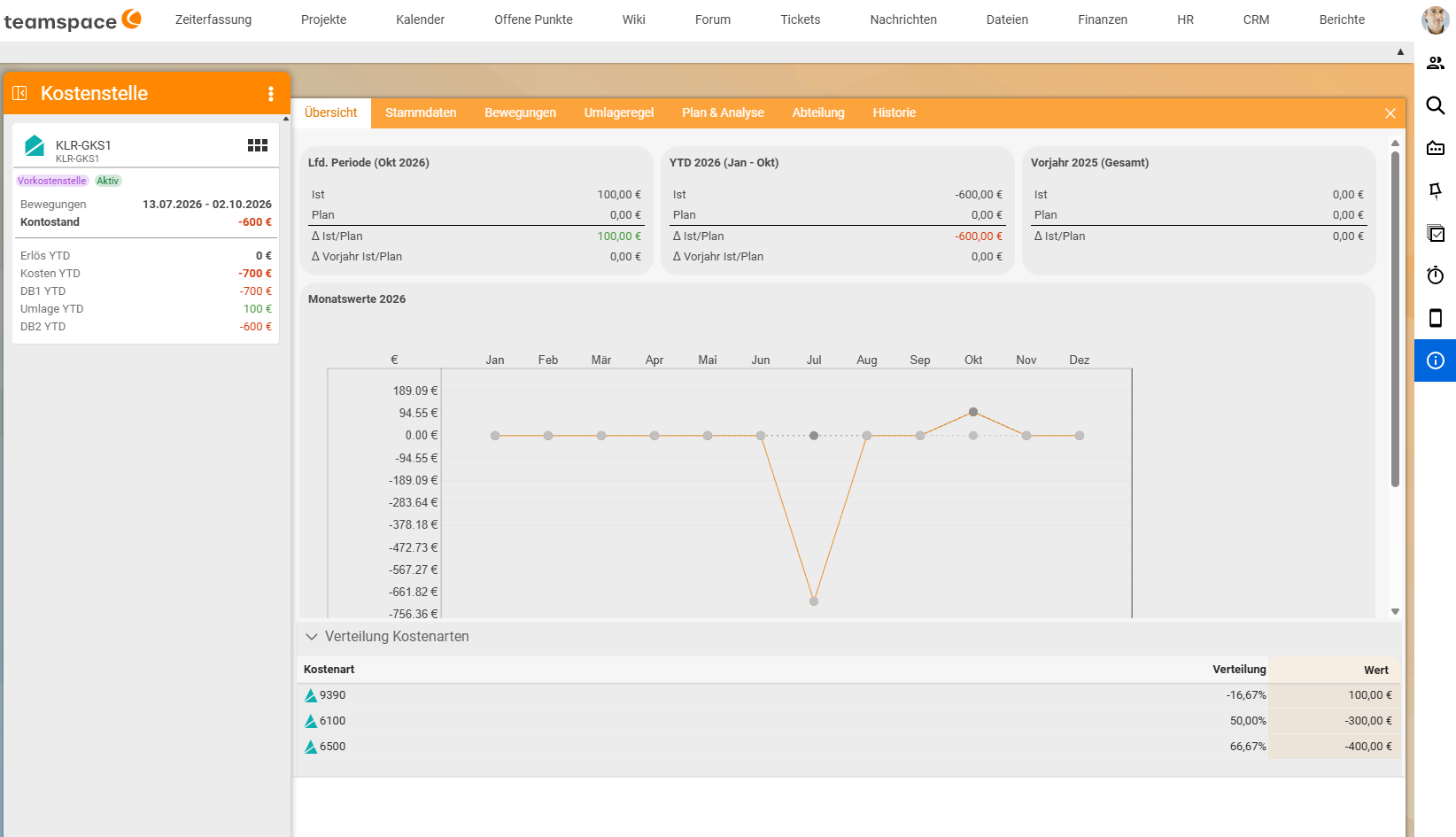Select the blue info icon in sidebar
Image resolution: width=1456 pixels, height=837 pixels.
tap(1436, 360)
